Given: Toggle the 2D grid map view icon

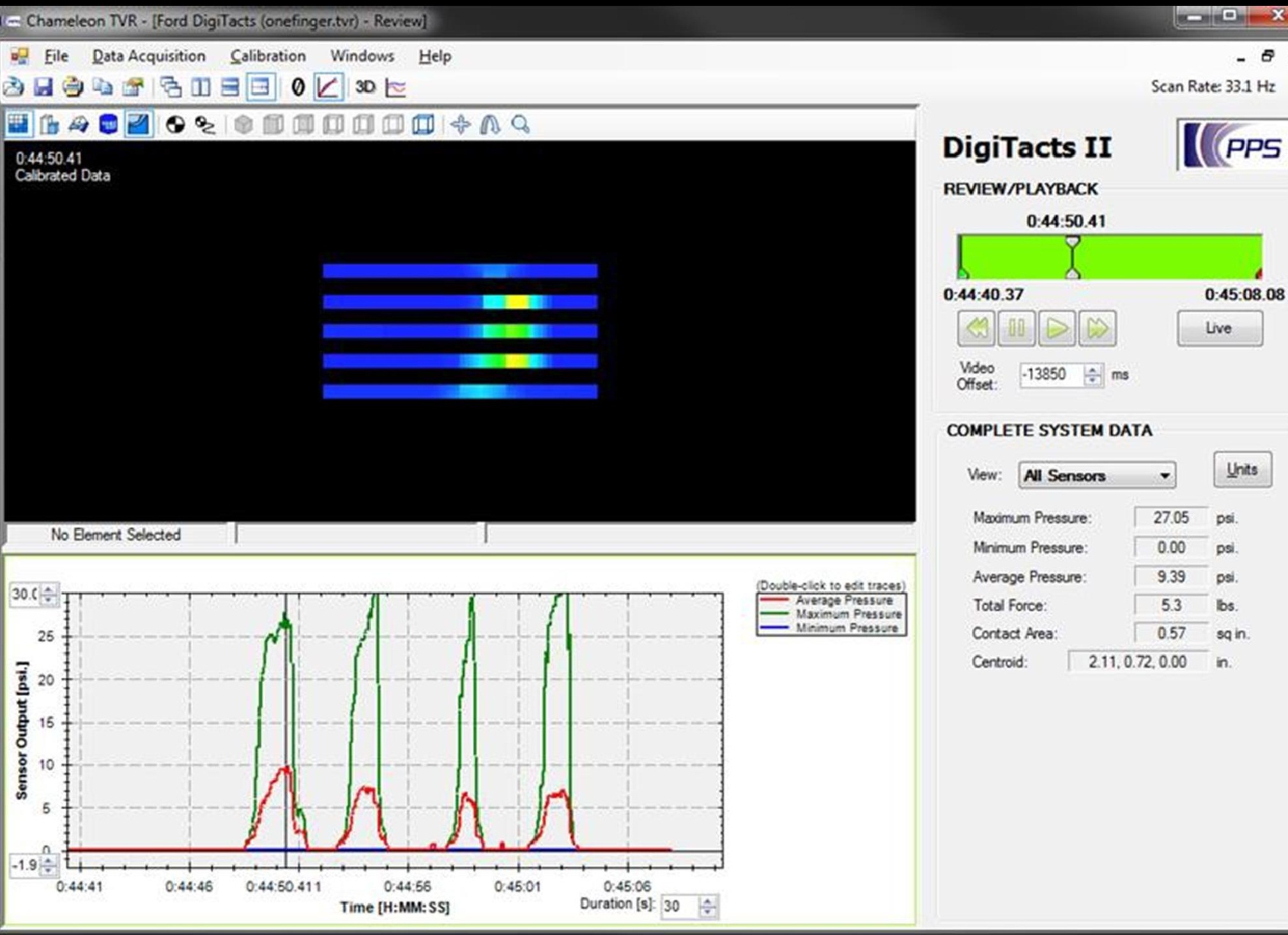Looking at the screenshot, I should (x=18, y=124).
